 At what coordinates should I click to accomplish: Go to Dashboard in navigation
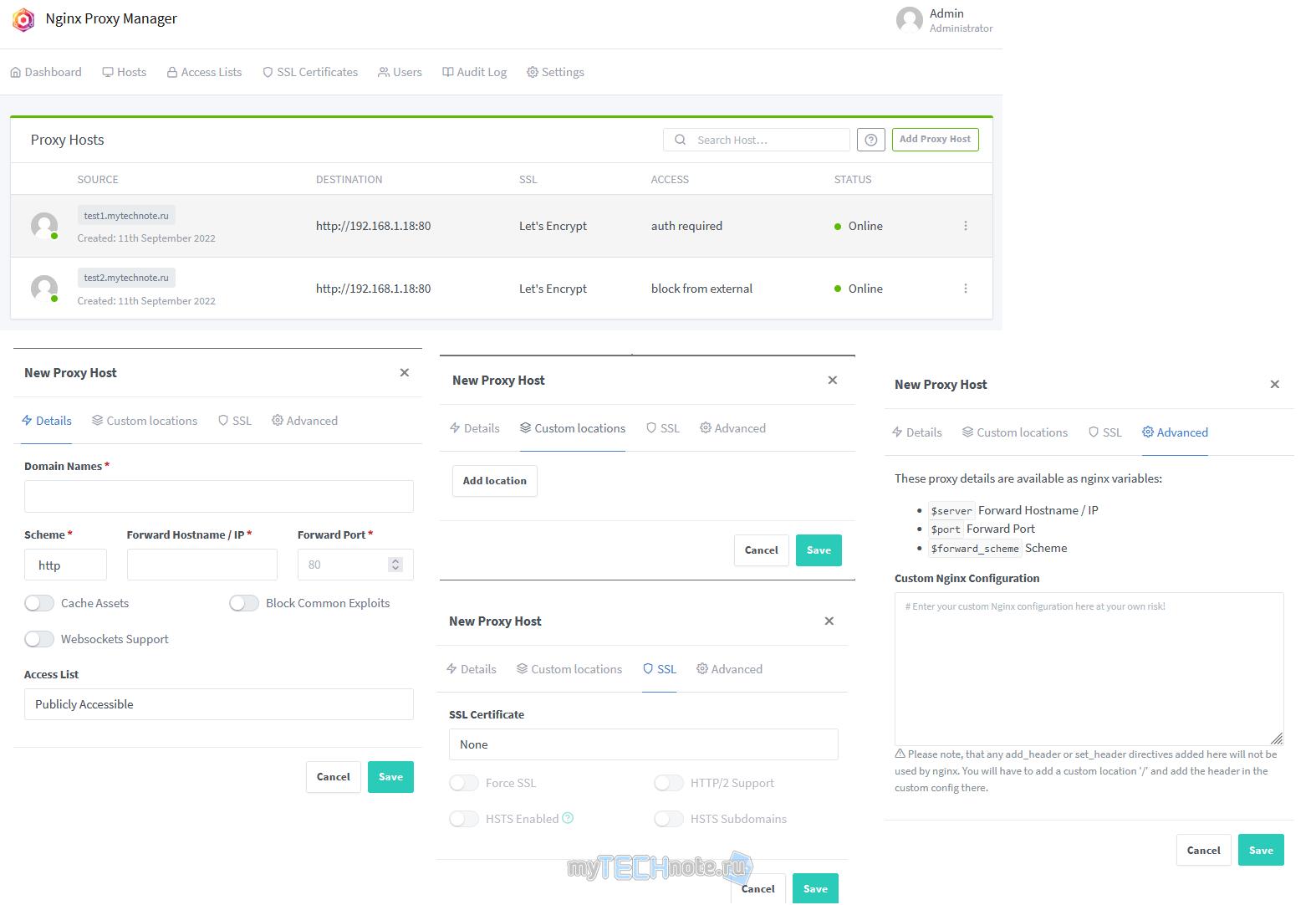pyautogui.click(x=46, y=72)
